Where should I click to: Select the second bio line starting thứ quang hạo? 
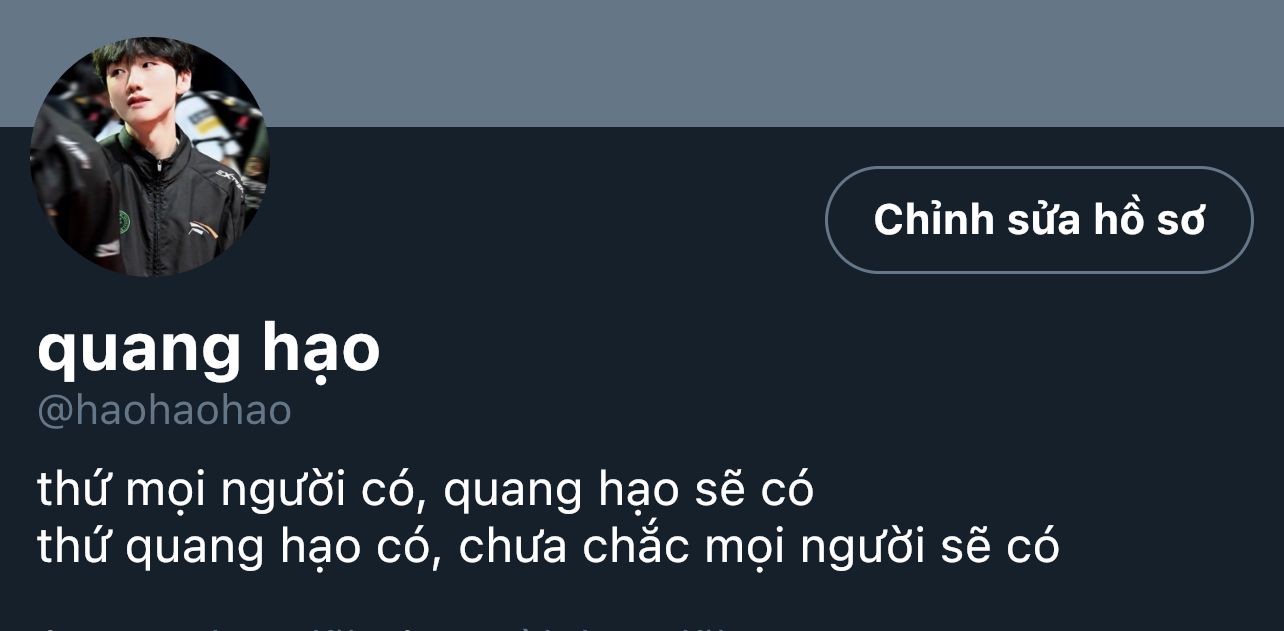(548, 547)
